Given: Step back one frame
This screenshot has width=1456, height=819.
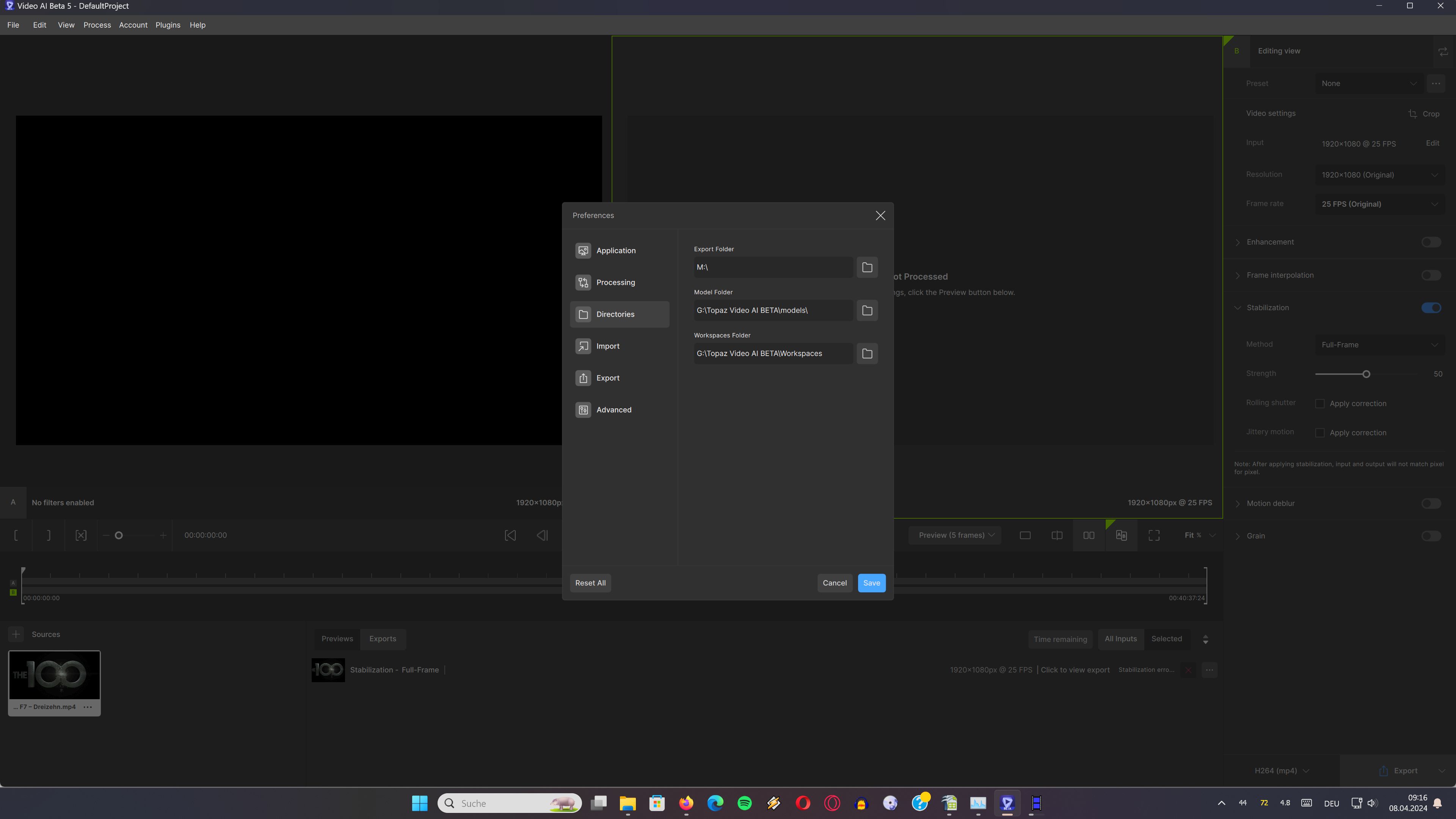Looking at the screenshot, I should click(x=542, y=535).
